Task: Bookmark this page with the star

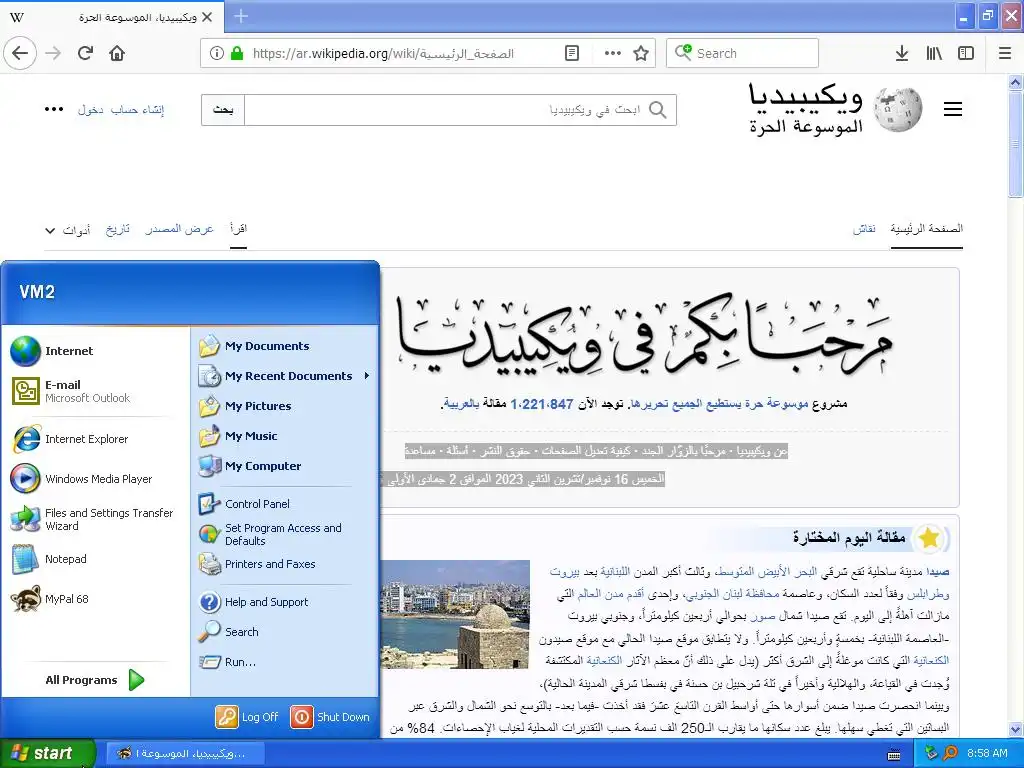Action: pos(641,54)
